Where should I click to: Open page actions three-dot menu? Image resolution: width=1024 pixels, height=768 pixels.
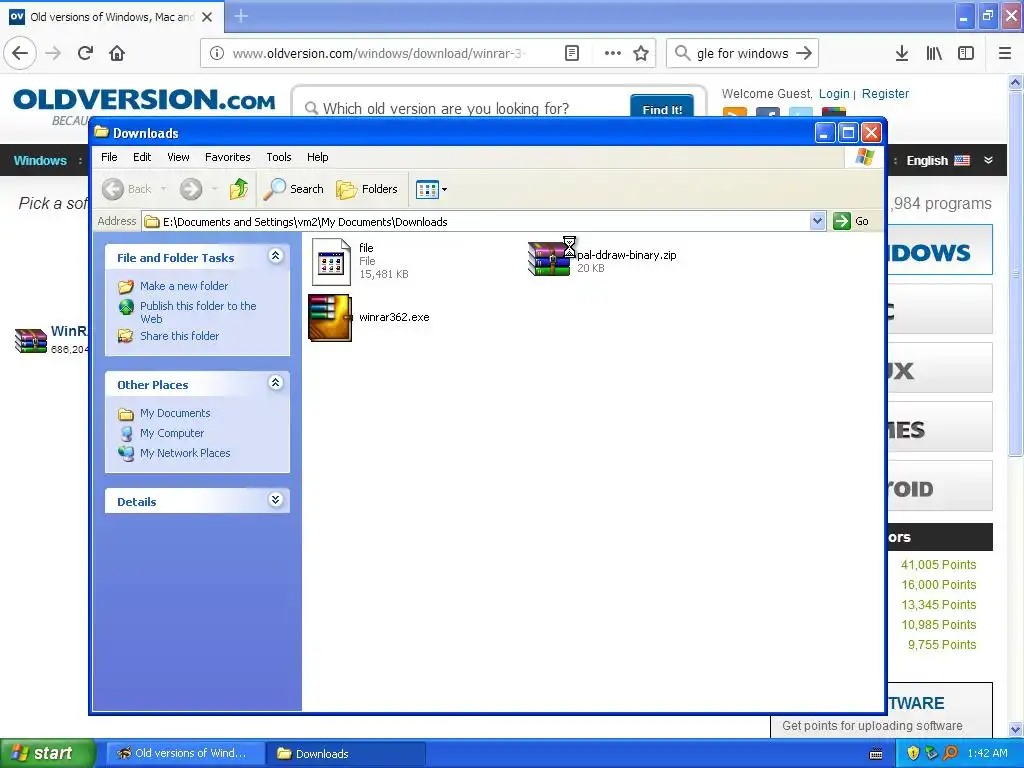[613, 53]
